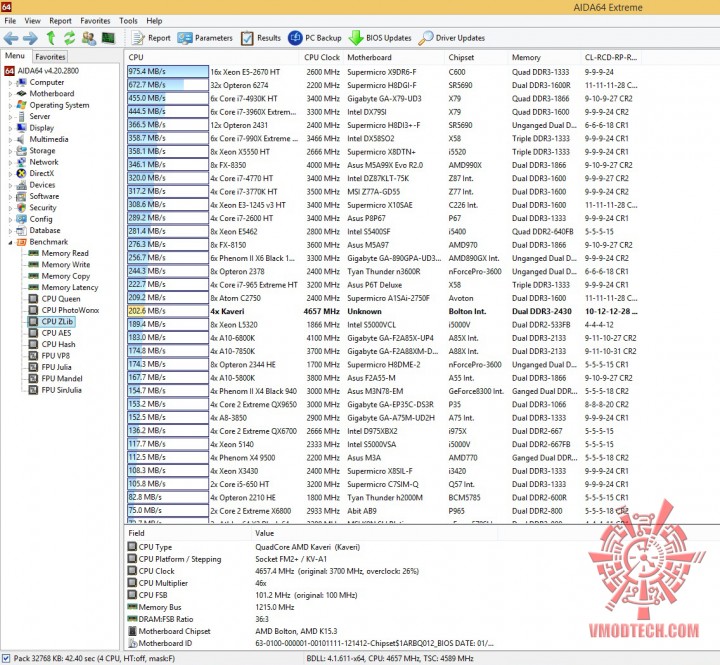Screen dimensions: 720x665
Task: Select the Security tree item
Action: [37, 208]
